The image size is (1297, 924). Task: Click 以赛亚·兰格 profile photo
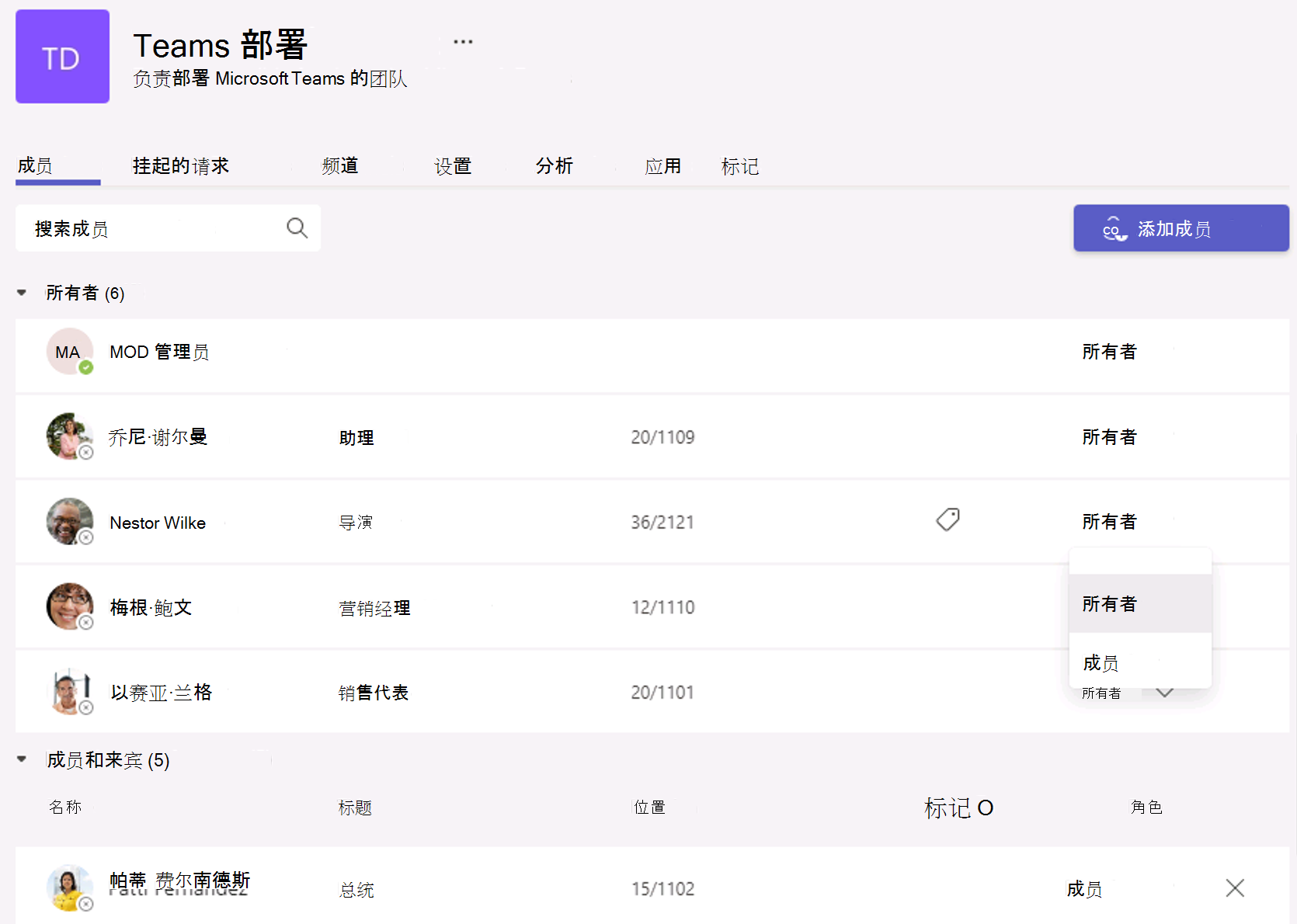coord(70,692)
